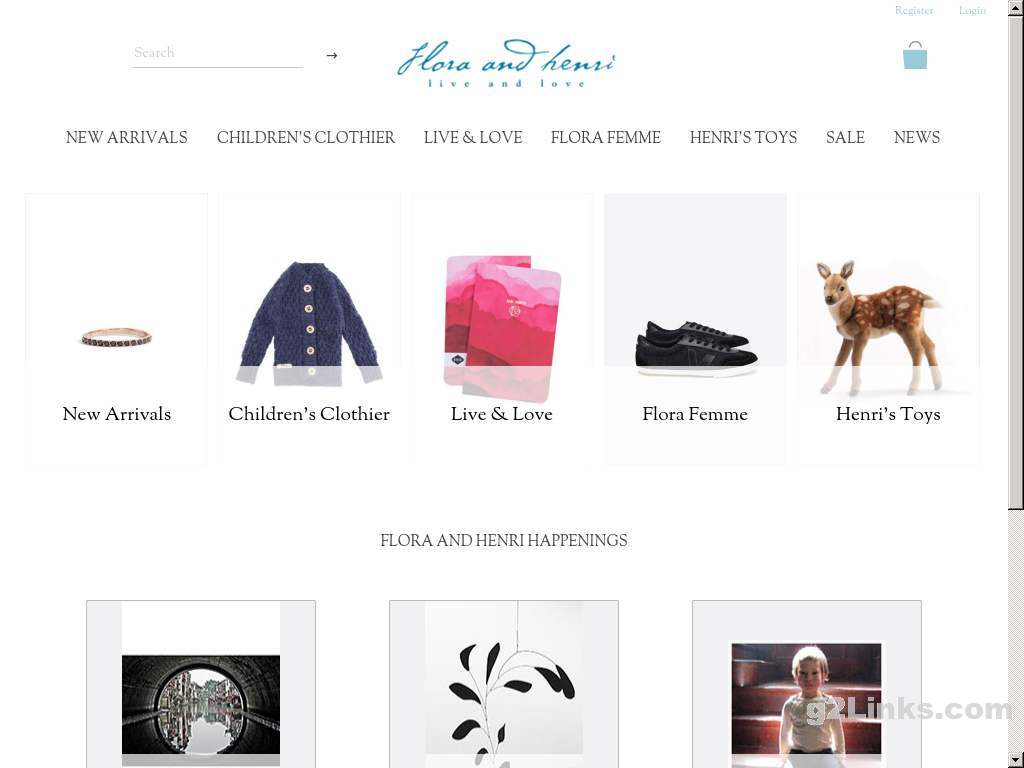Select the pink cards Live & Love tile
This screenshot has height=768, width=1024.
[x=502, y=328]
